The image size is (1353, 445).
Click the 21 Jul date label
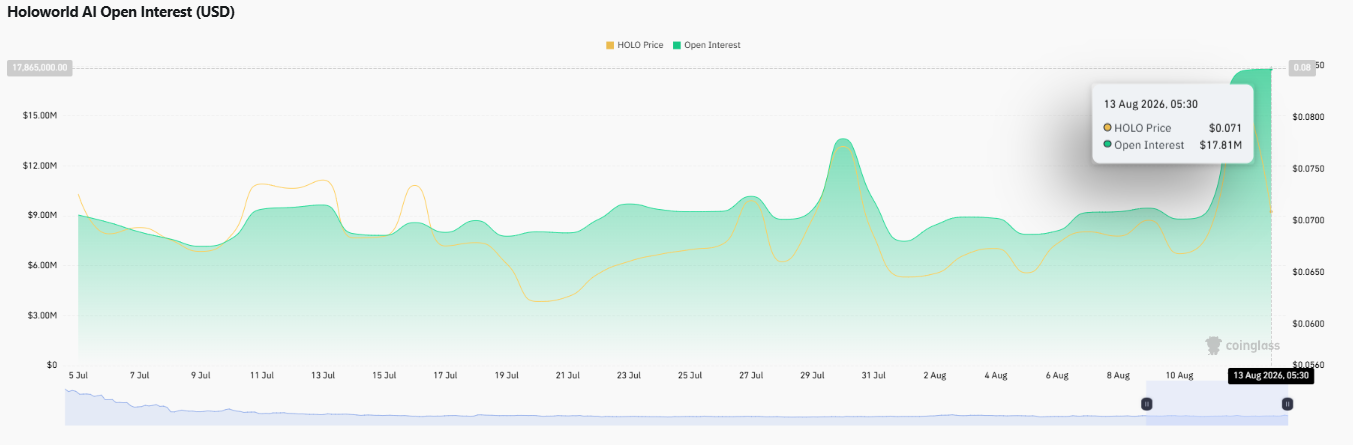tap(567, 375)
